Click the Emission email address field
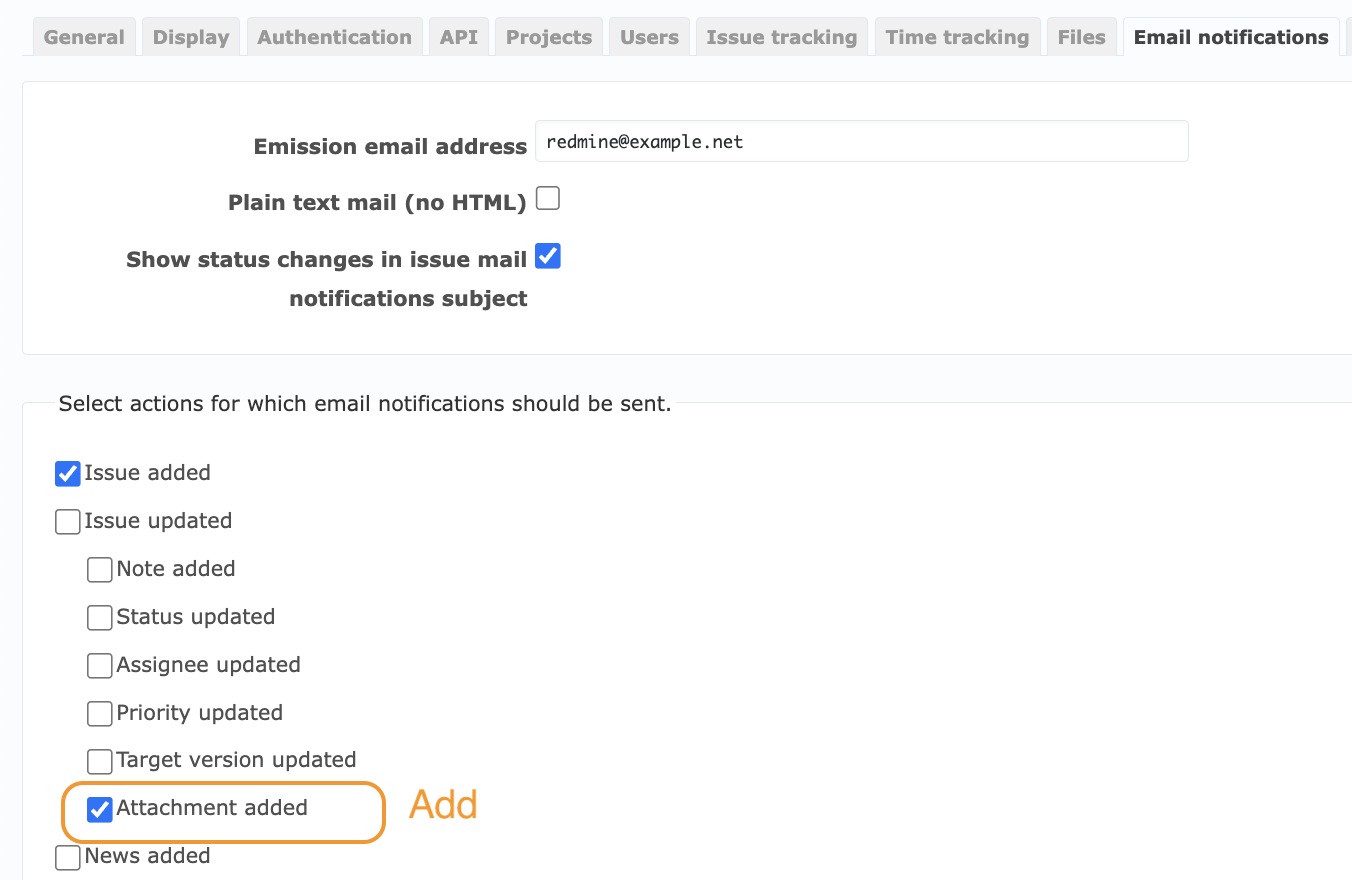1352x880 pixels. [x=862, y=141]
